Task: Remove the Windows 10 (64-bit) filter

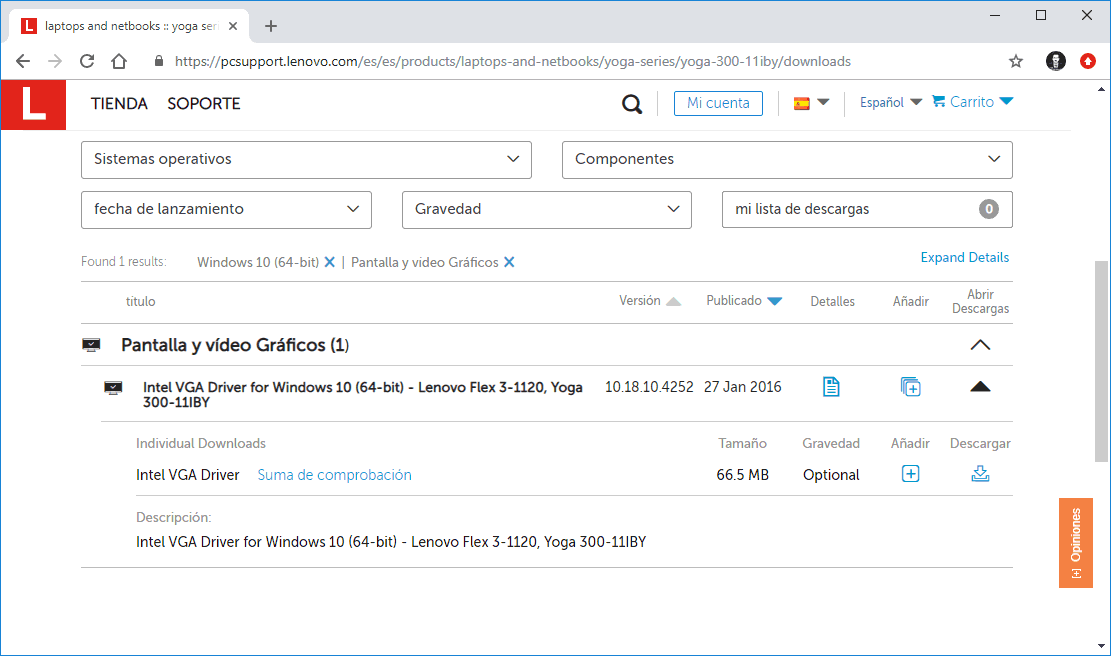Action: click(x=329, y=262)
